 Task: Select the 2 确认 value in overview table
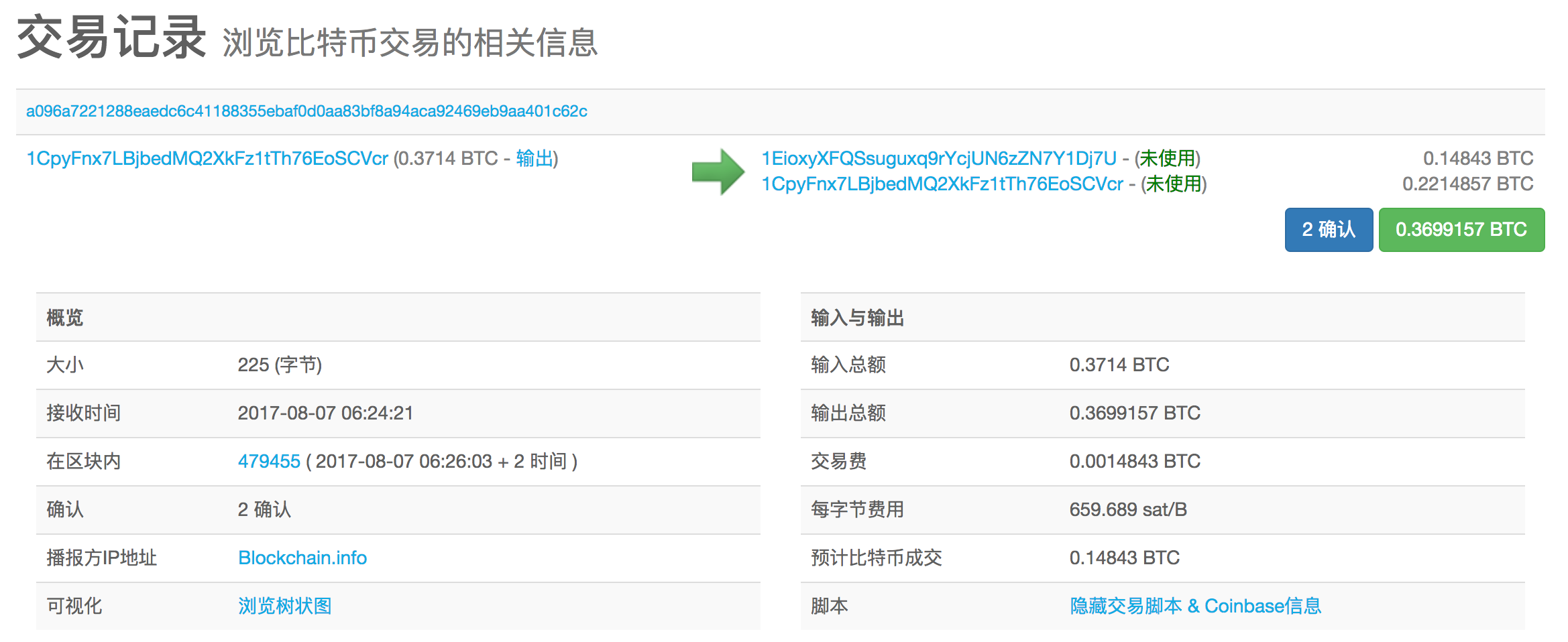coord(264,510)
